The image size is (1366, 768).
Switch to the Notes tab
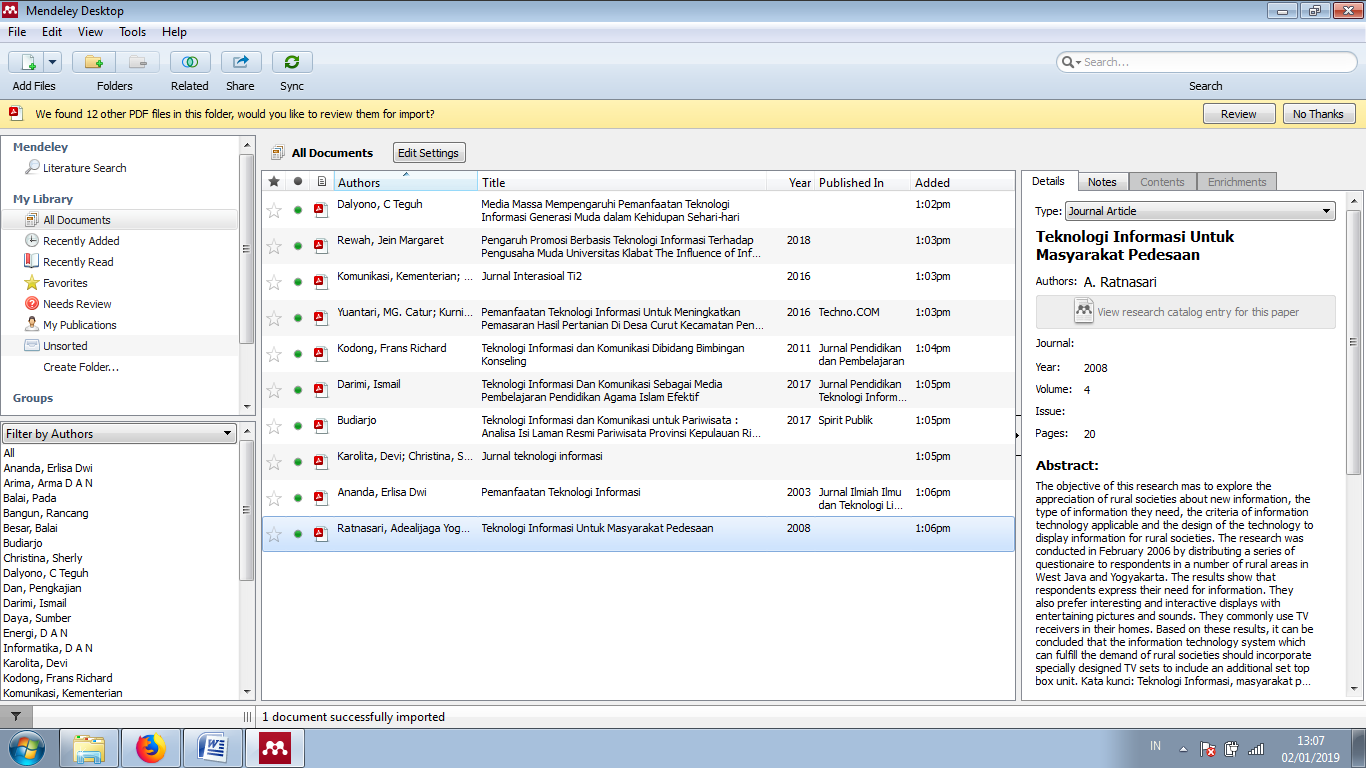pos(1102,182)
